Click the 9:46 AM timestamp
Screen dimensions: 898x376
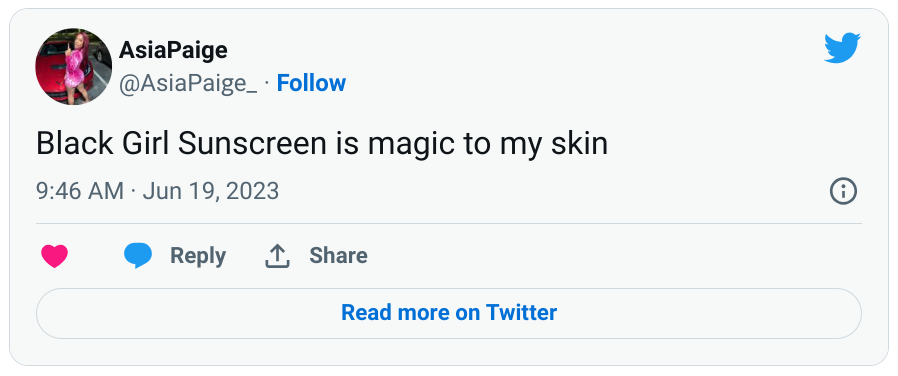[x=80, y=191]
